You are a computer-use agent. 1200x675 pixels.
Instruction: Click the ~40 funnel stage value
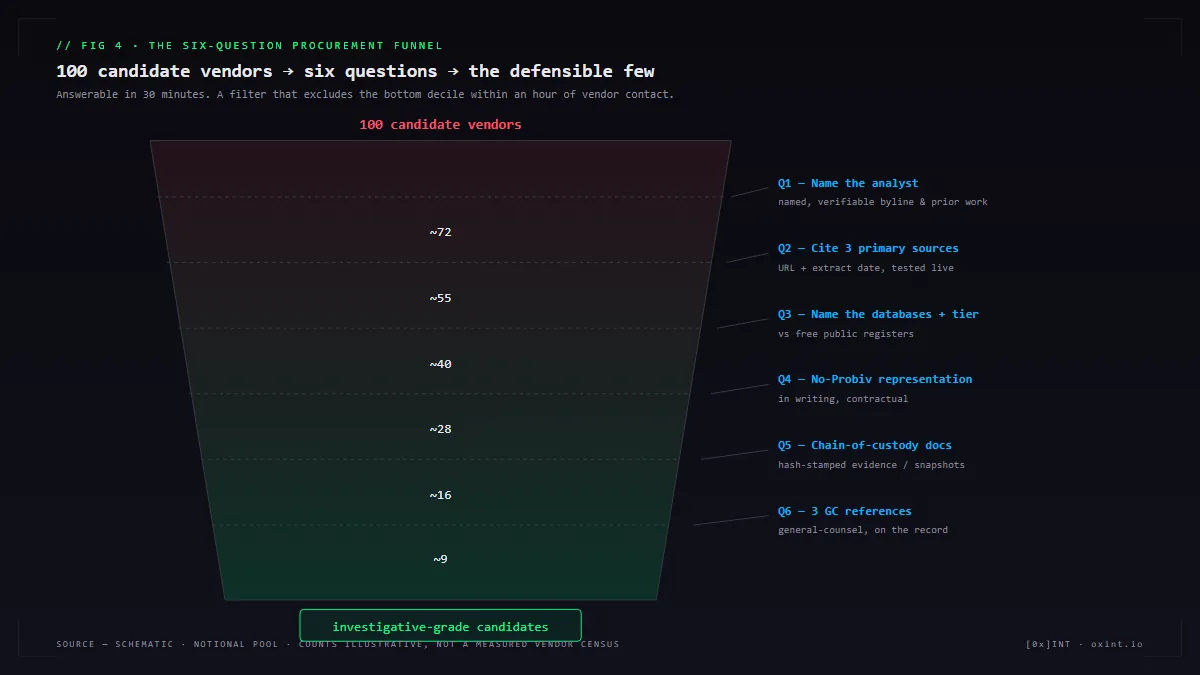tap(441, 364)
